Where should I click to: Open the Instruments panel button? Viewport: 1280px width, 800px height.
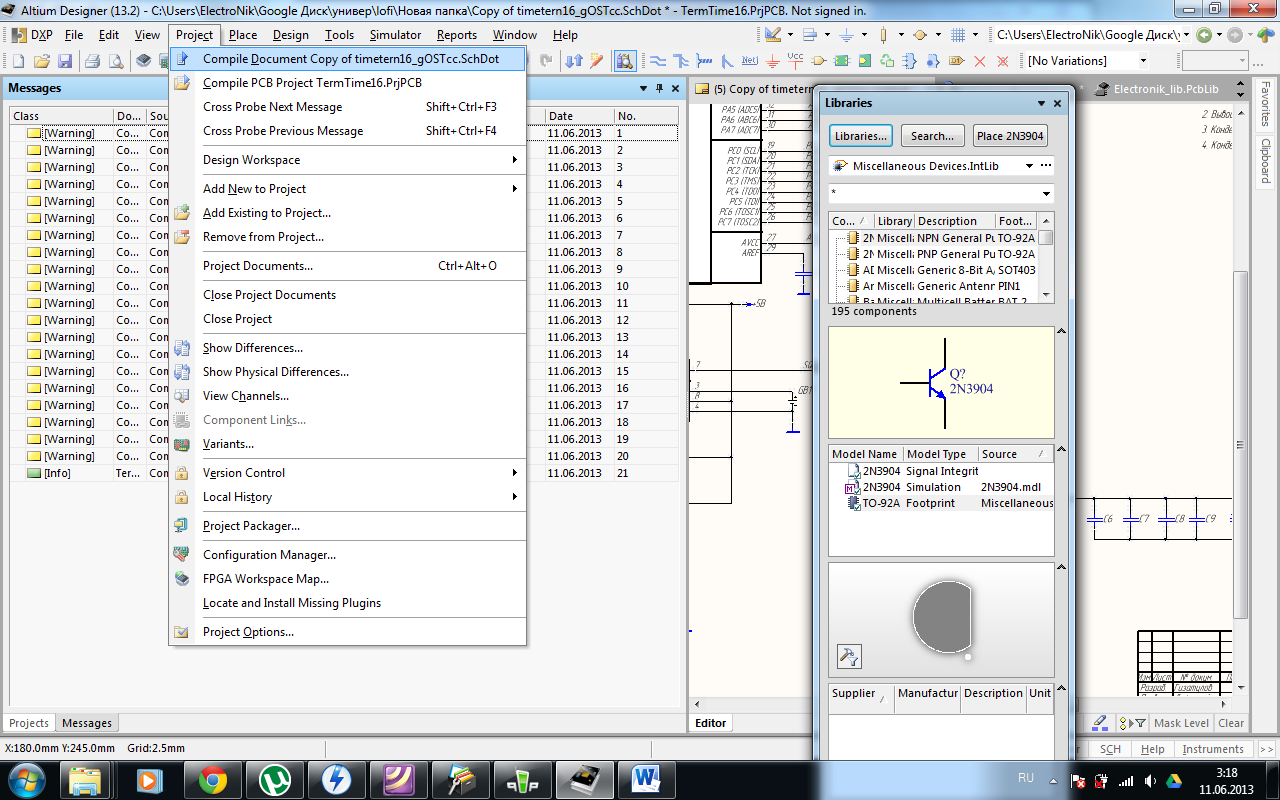point(1213,749)
